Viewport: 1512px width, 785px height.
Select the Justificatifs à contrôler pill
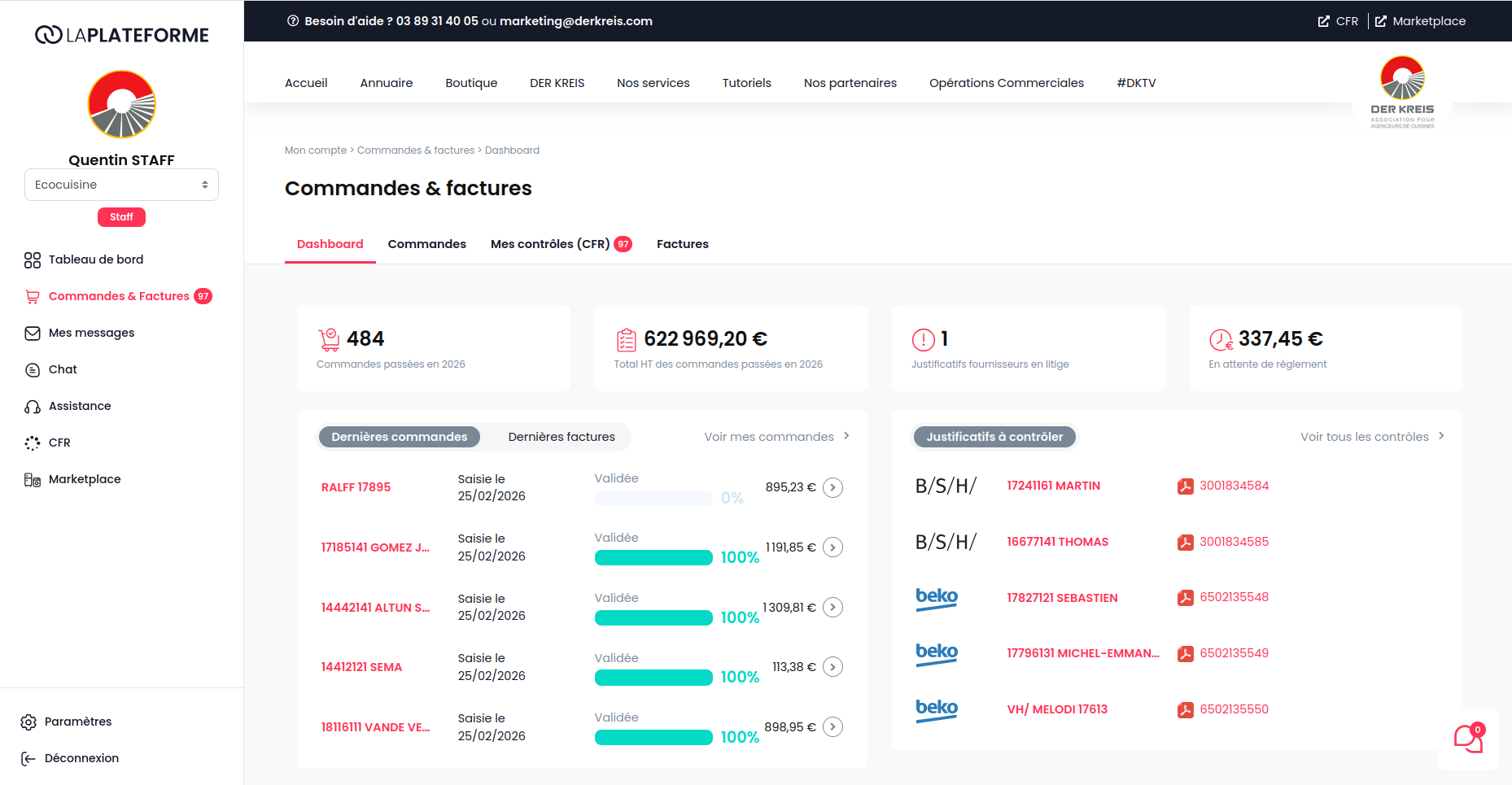[x=994, y=437]
